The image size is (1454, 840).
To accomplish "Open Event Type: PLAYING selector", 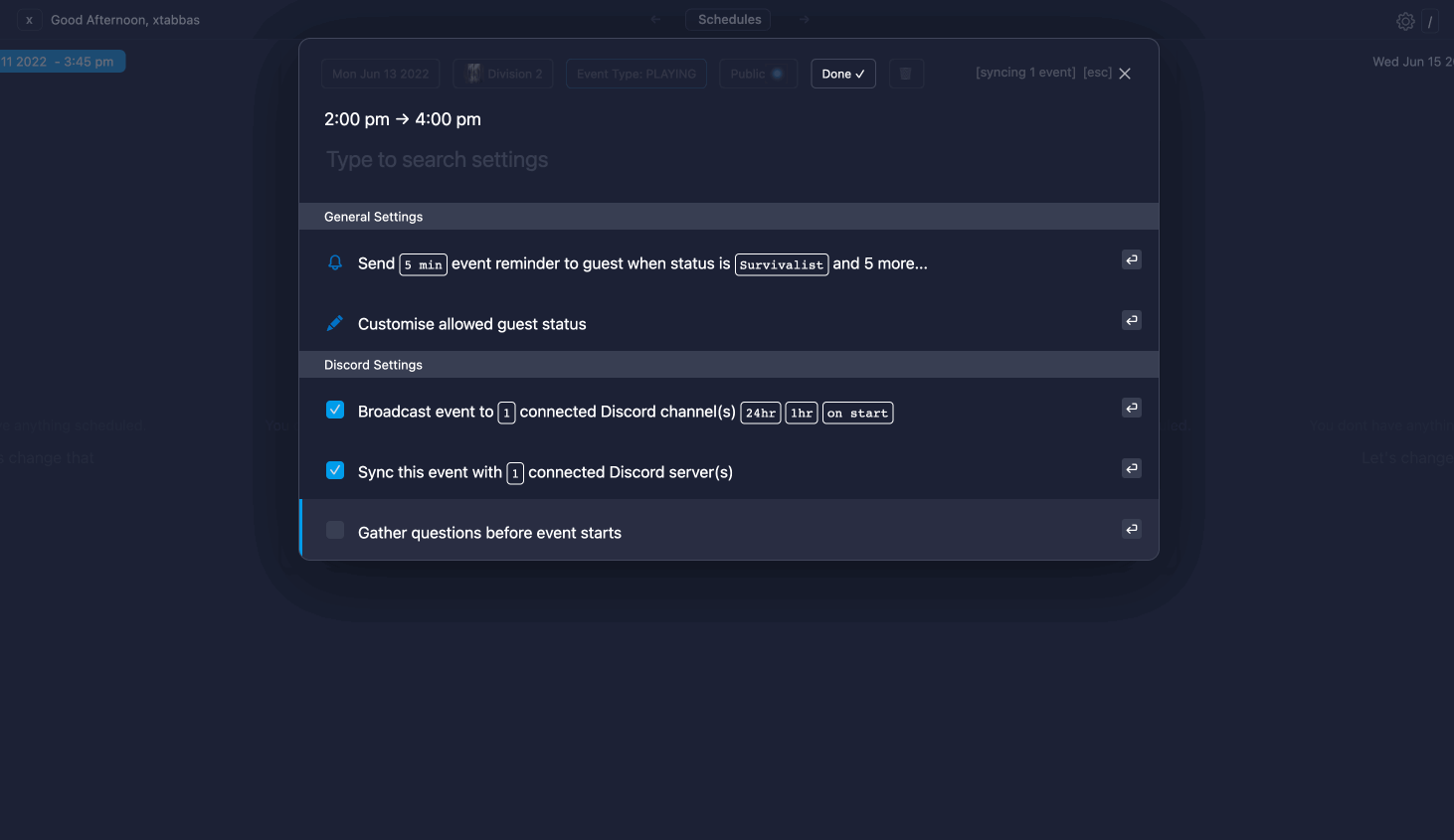I will [636, 74].
